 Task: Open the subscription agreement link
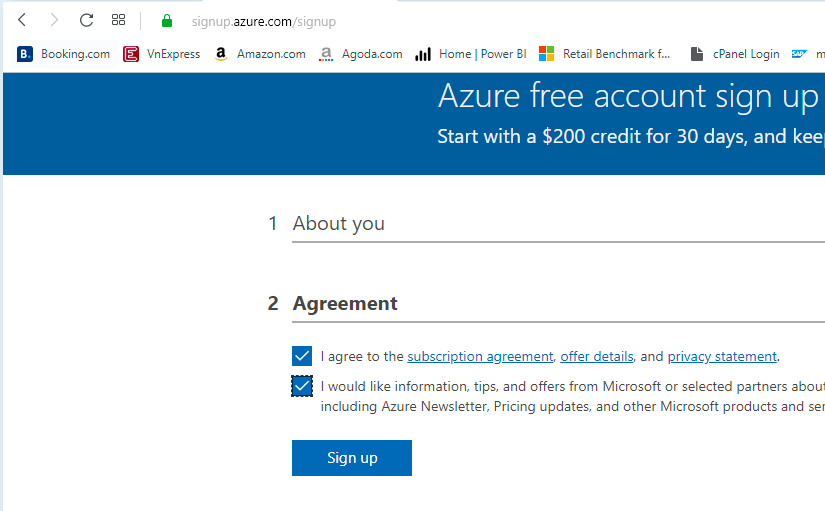[480, 357]
